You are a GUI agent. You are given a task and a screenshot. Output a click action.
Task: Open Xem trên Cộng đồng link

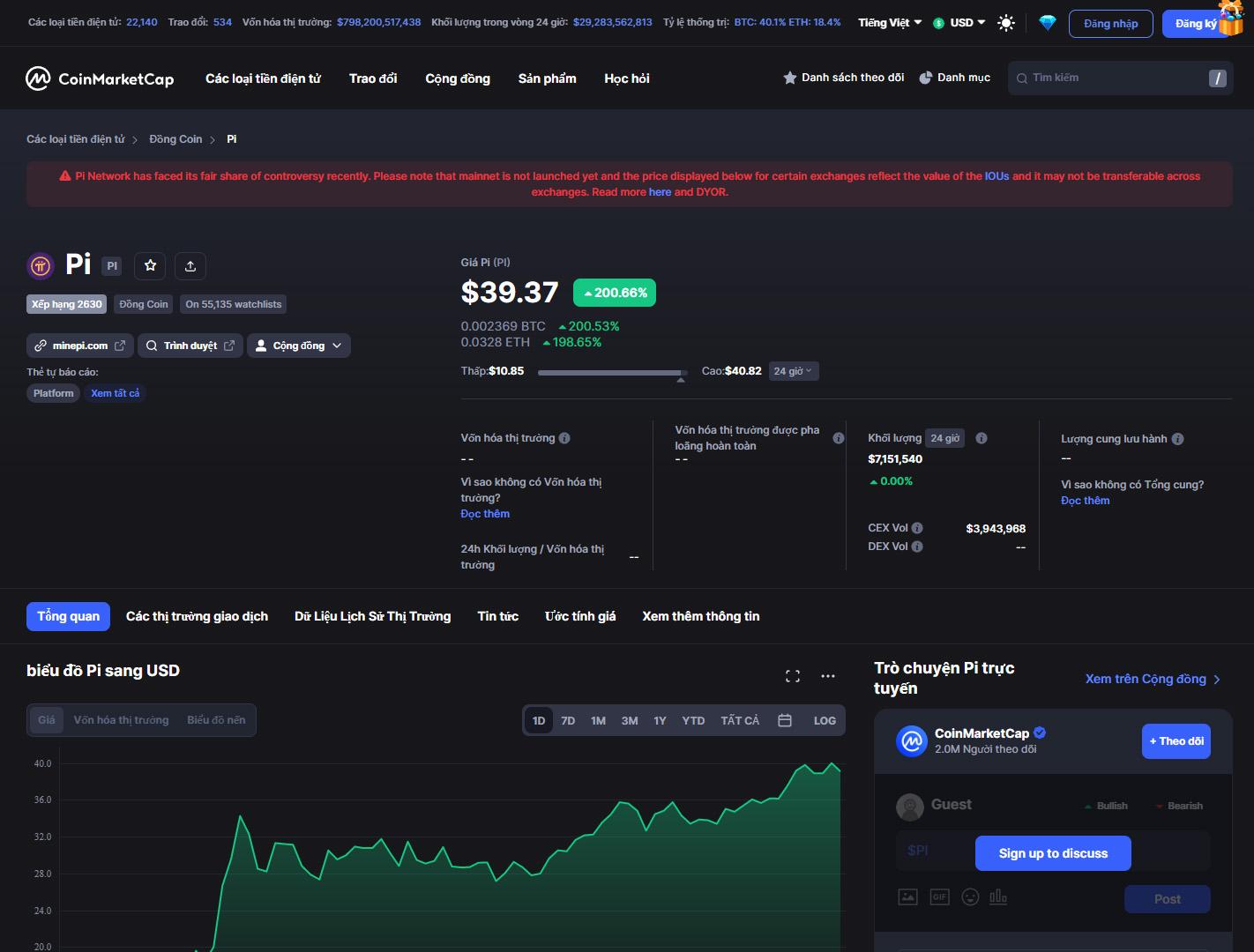click(x=1153, y=679)
